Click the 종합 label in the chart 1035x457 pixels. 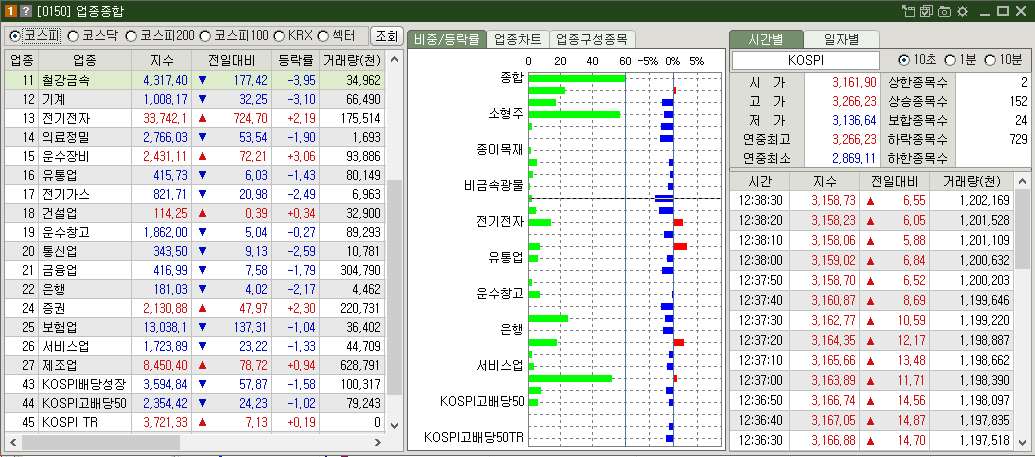pos(512,78)
